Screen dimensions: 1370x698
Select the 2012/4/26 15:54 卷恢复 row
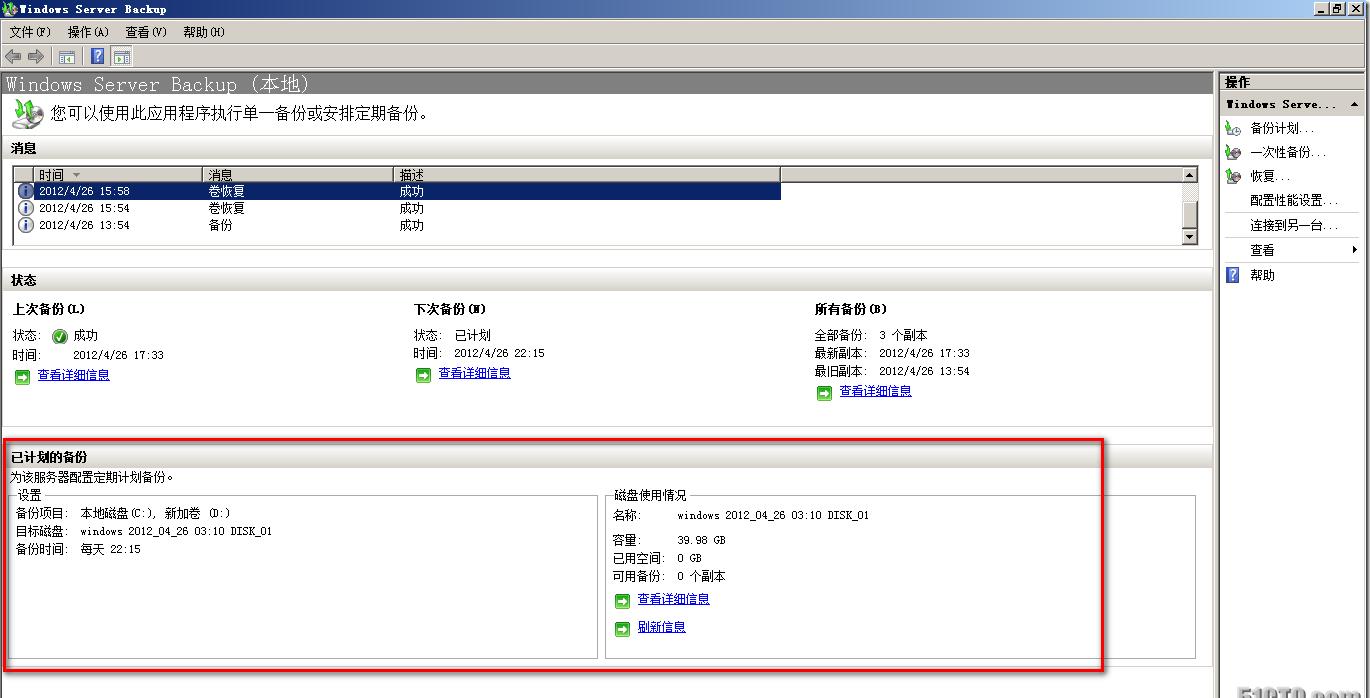[x=397, y=208]
